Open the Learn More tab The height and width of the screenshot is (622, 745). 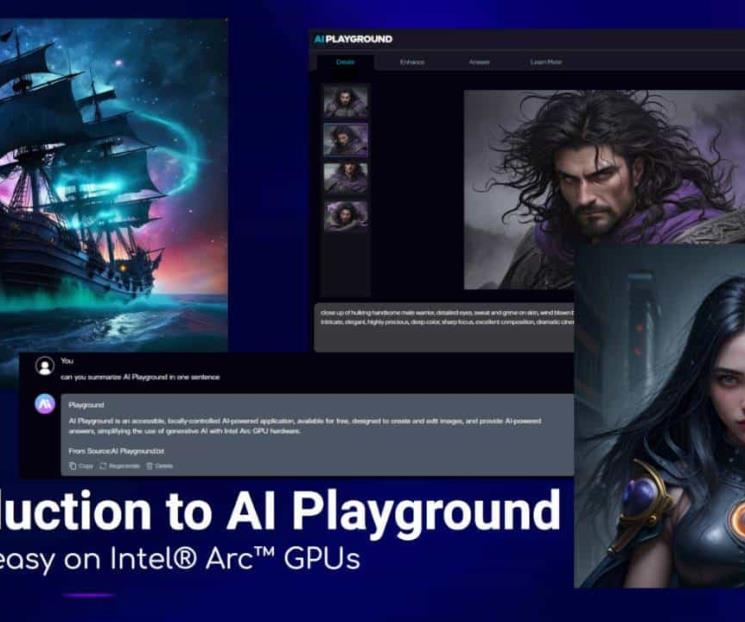click(546, 62)
